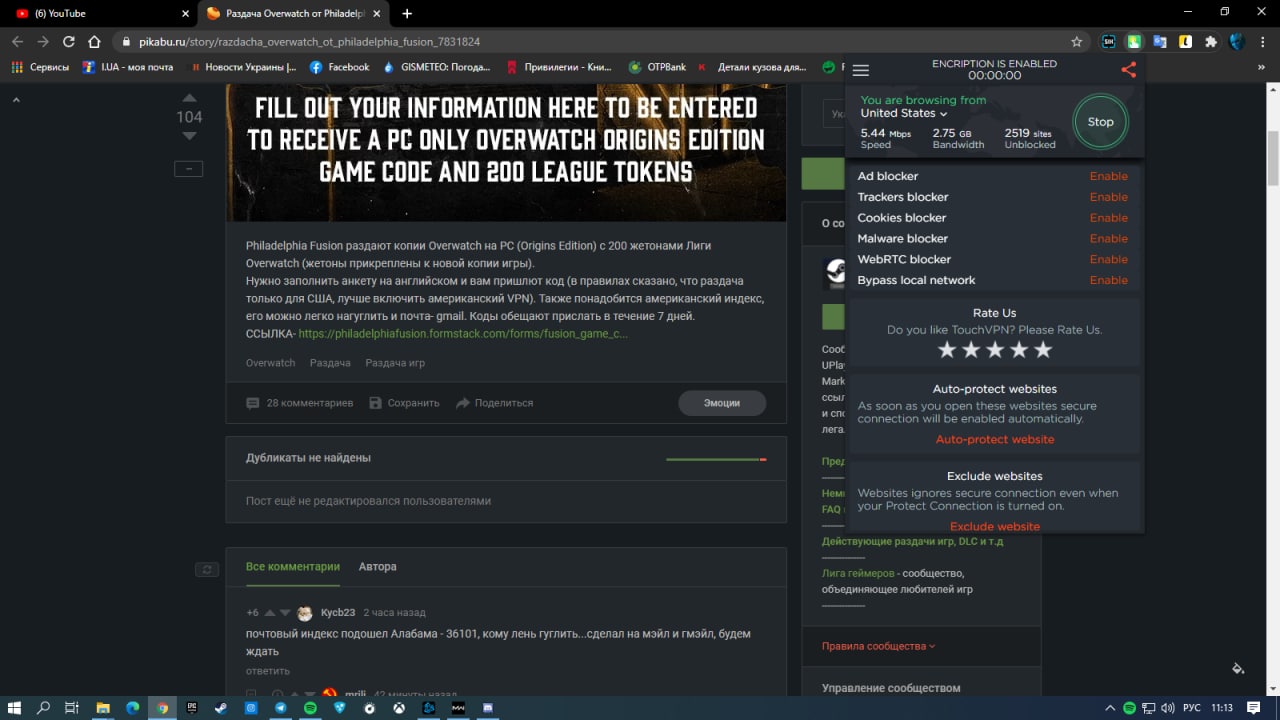Open the Сервисы bookmark
Image resolution: width=1280 pixels, height=720 pixels.
click(40, 67)
